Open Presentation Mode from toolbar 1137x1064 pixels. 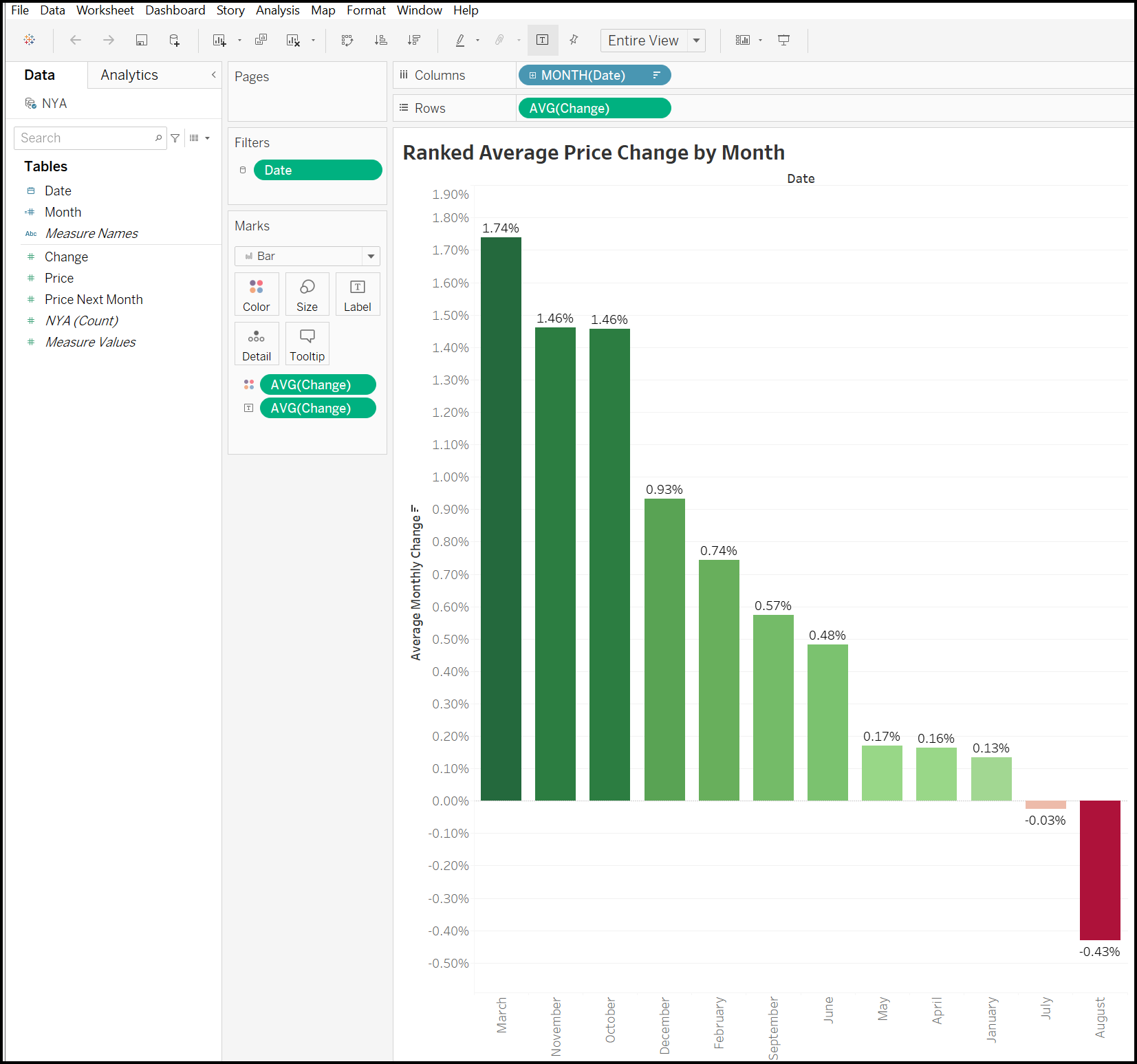783,41
